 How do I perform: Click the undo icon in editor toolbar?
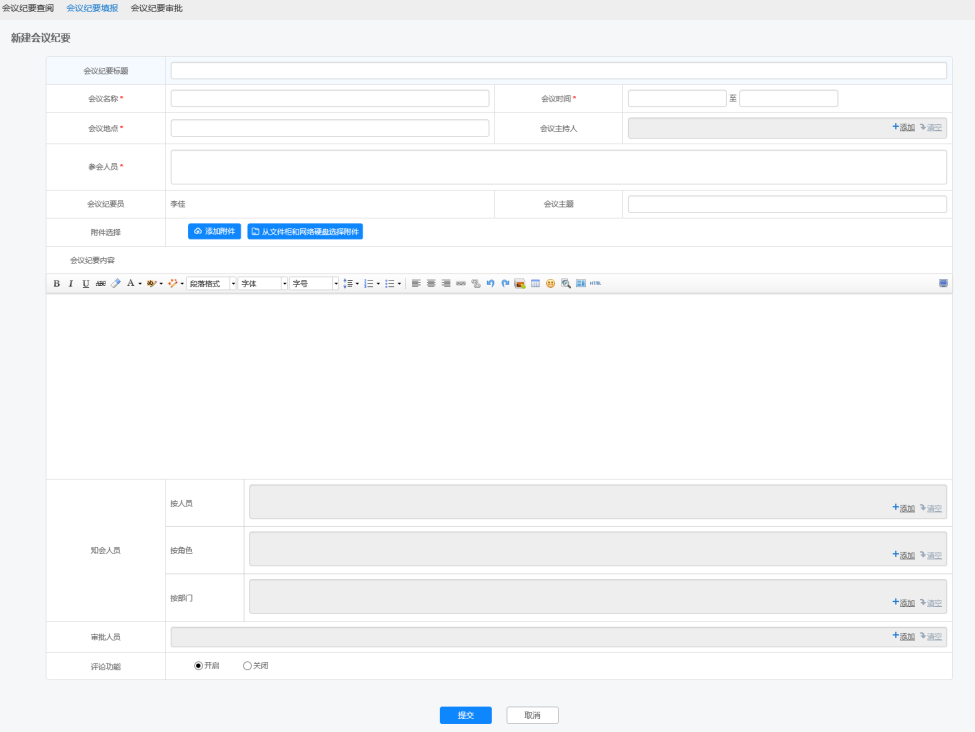click(x=491, y=284)
